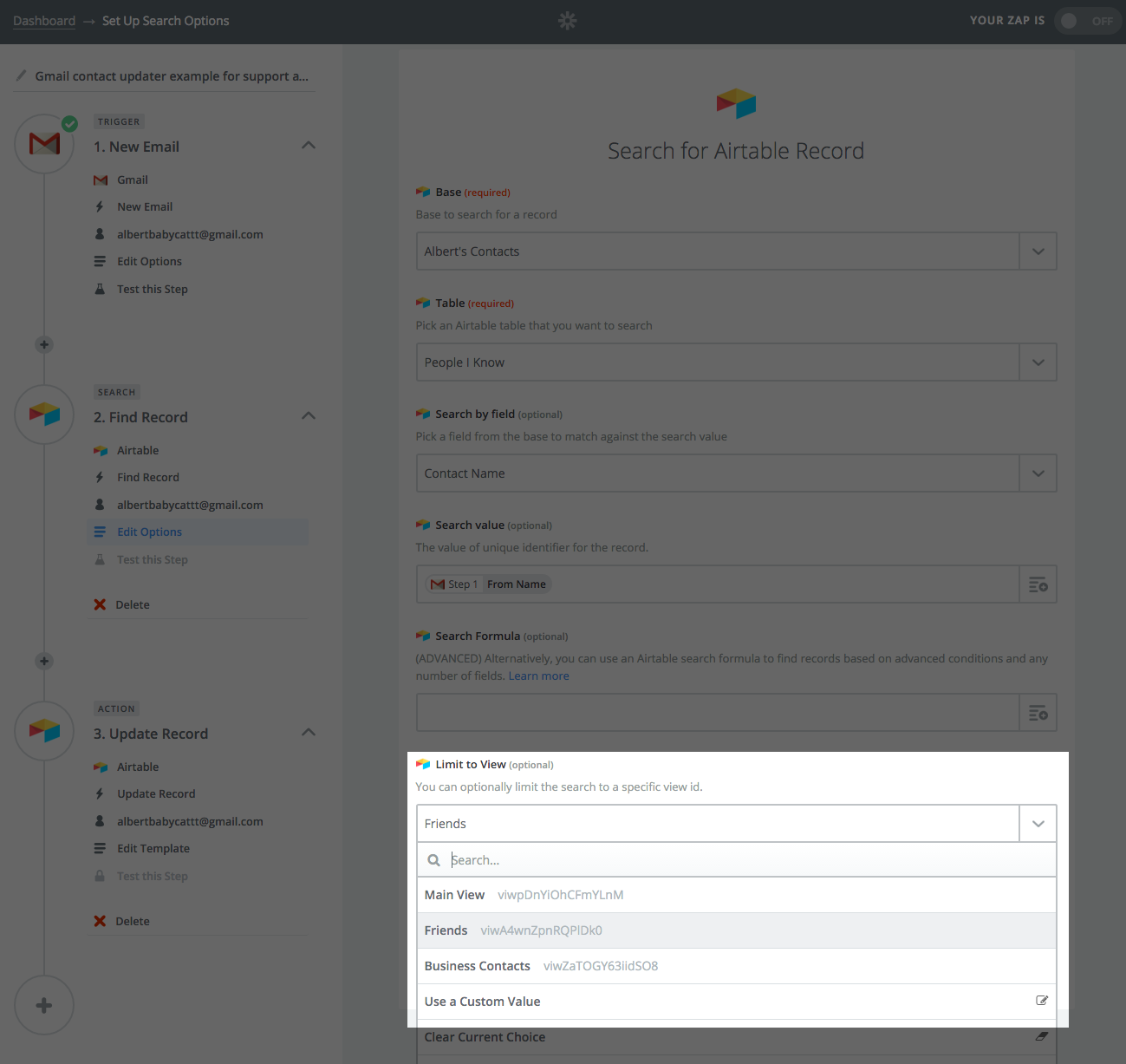The width and height of the screenshot is (1126, 1064).
Task: Open Edit Options under Find Record step
Action: pos(198,532)
